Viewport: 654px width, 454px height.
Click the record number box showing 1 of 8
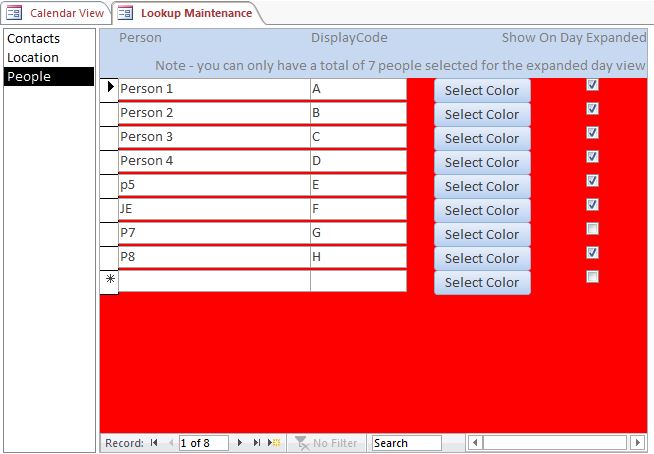pyautogui.click(x=204, y=443)
